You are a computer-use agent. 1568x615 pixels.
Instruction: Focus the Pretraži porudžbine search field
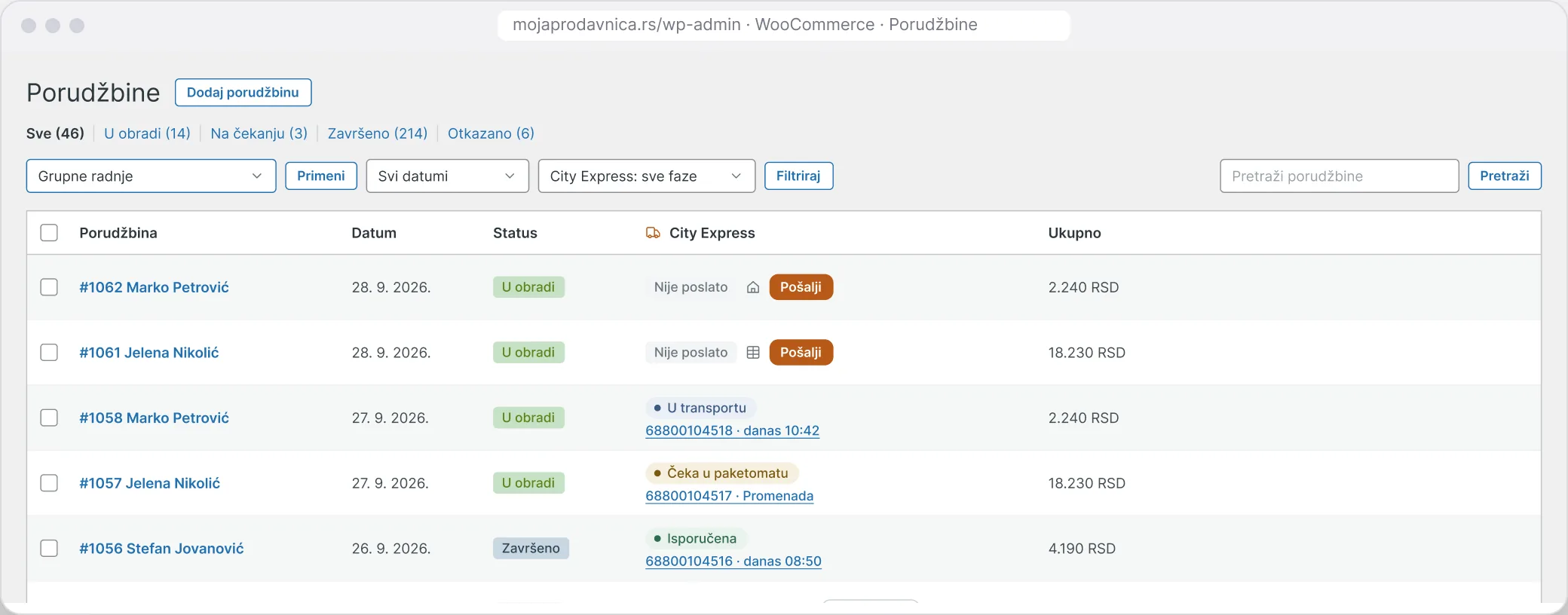pos(1339,176)
